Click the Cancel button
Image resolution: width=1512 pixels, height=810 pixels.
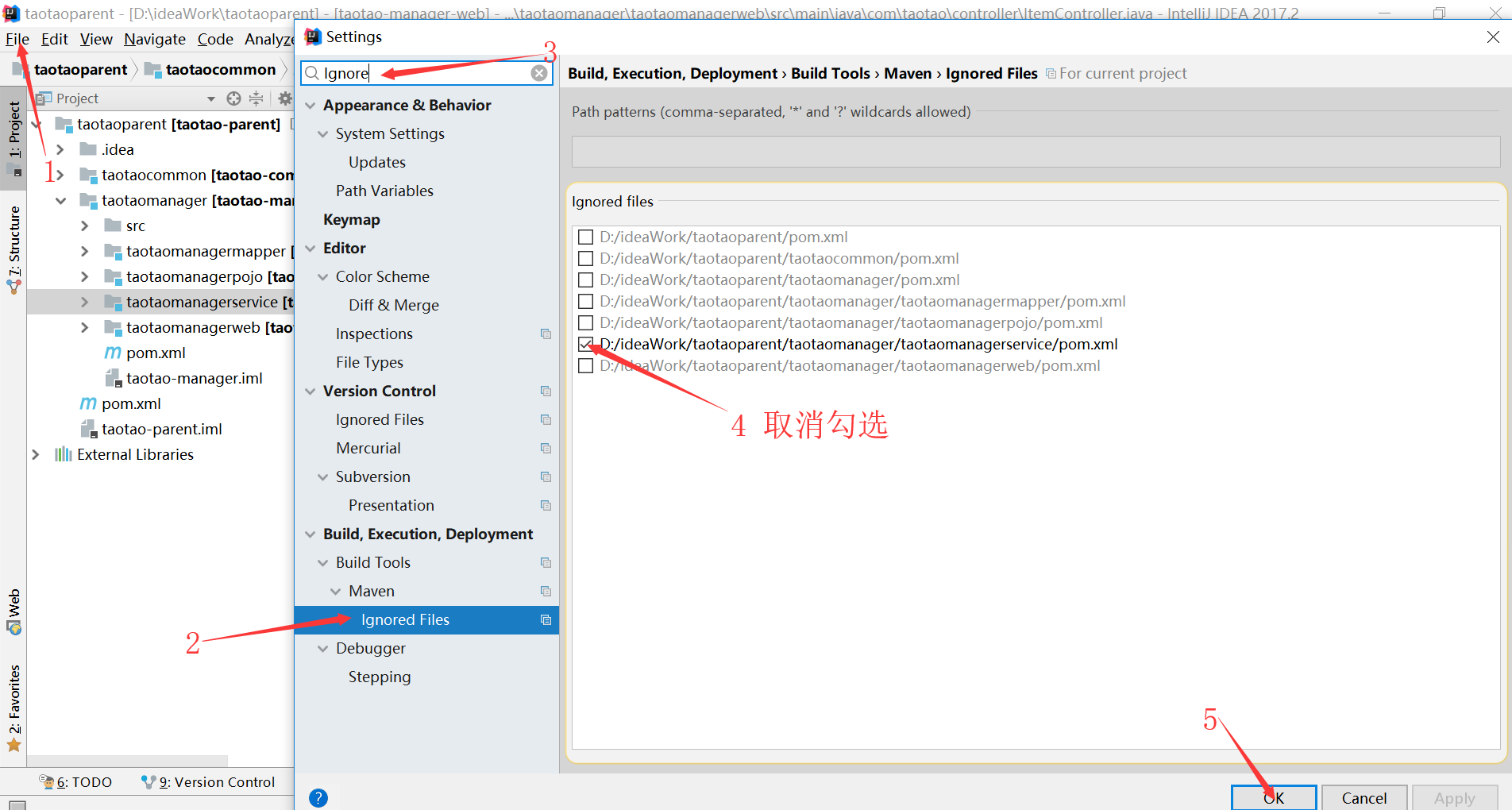click(1364, 798)
